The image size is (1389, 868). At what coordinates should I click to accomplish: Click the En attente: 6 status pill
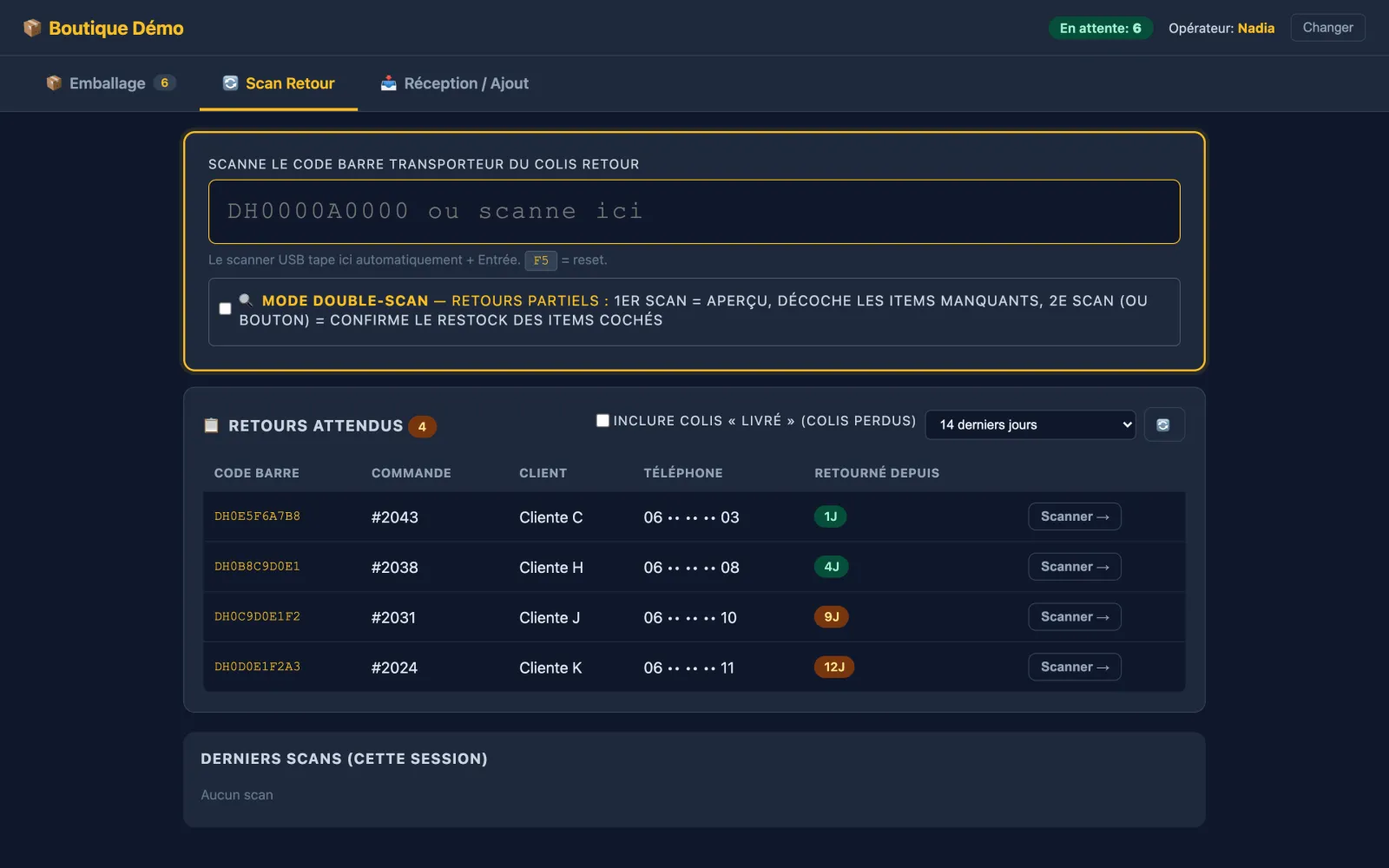1100,28
